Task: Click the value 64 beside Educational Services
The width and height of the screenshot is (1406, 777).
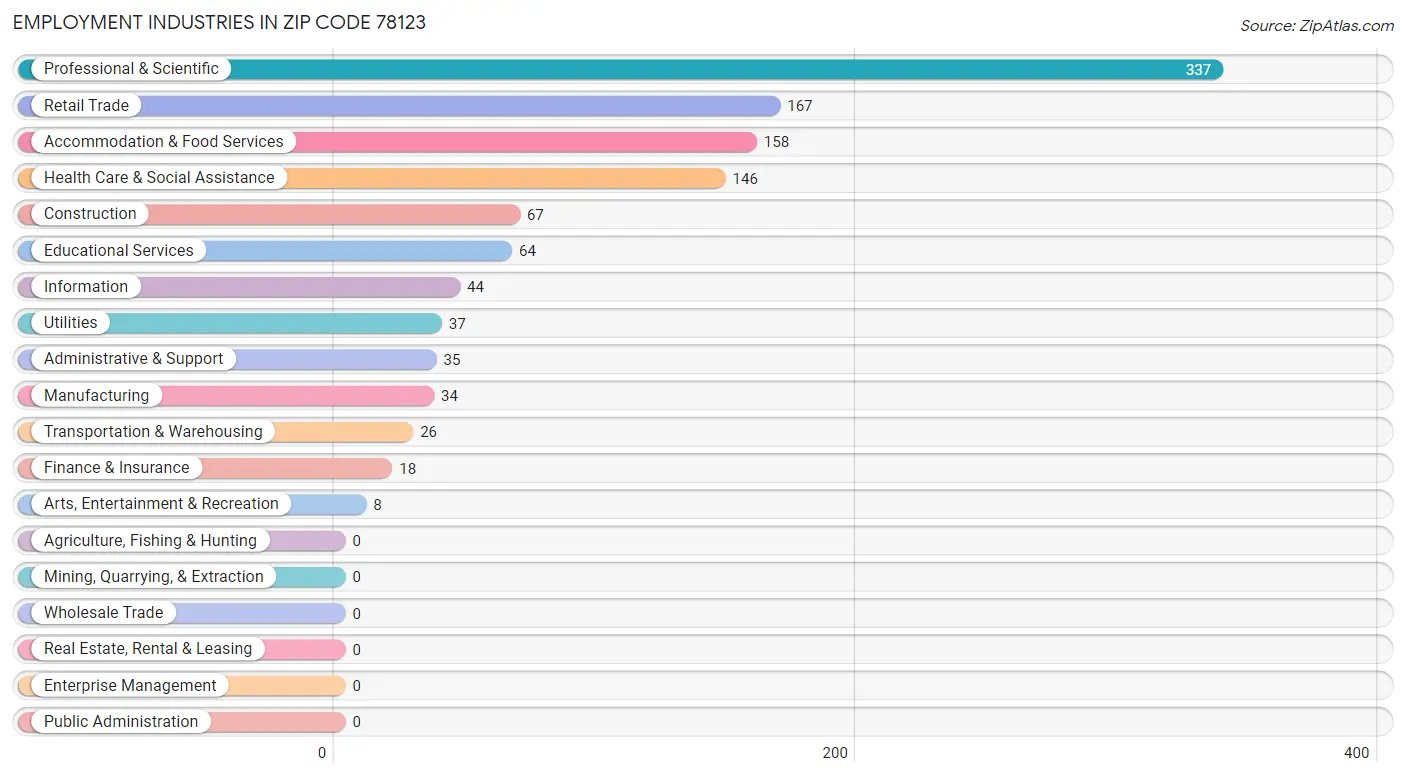Action: (527, 250)
